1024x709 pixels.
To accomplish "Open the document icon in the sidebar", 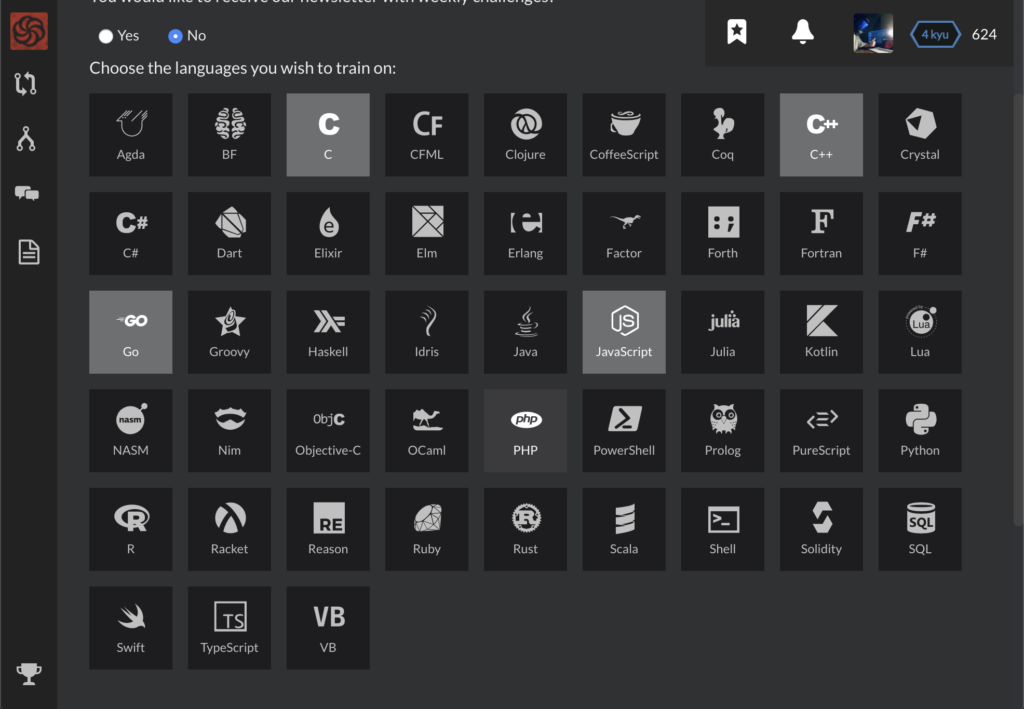I will (x=28, y=252).
